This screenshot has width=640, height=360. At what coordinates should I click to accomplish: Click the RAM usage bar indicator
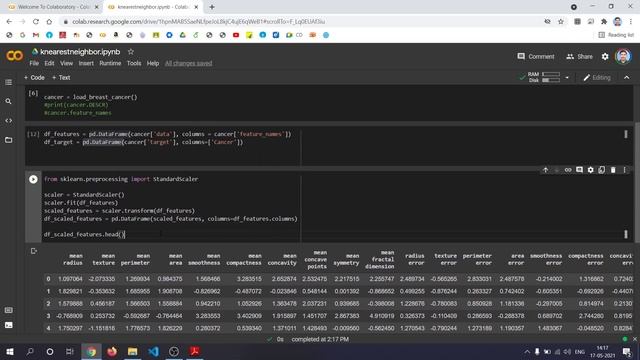(551, 74)
